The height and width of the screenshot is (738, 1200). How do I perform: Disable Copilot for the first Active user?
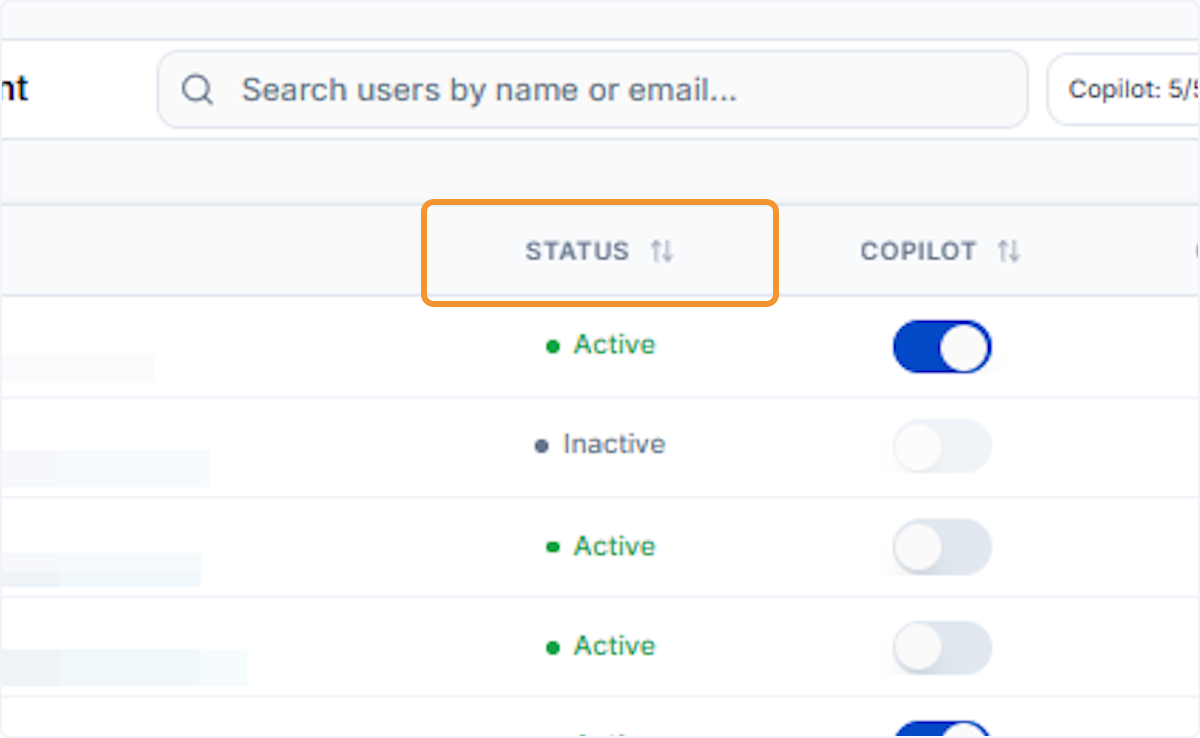942,347
